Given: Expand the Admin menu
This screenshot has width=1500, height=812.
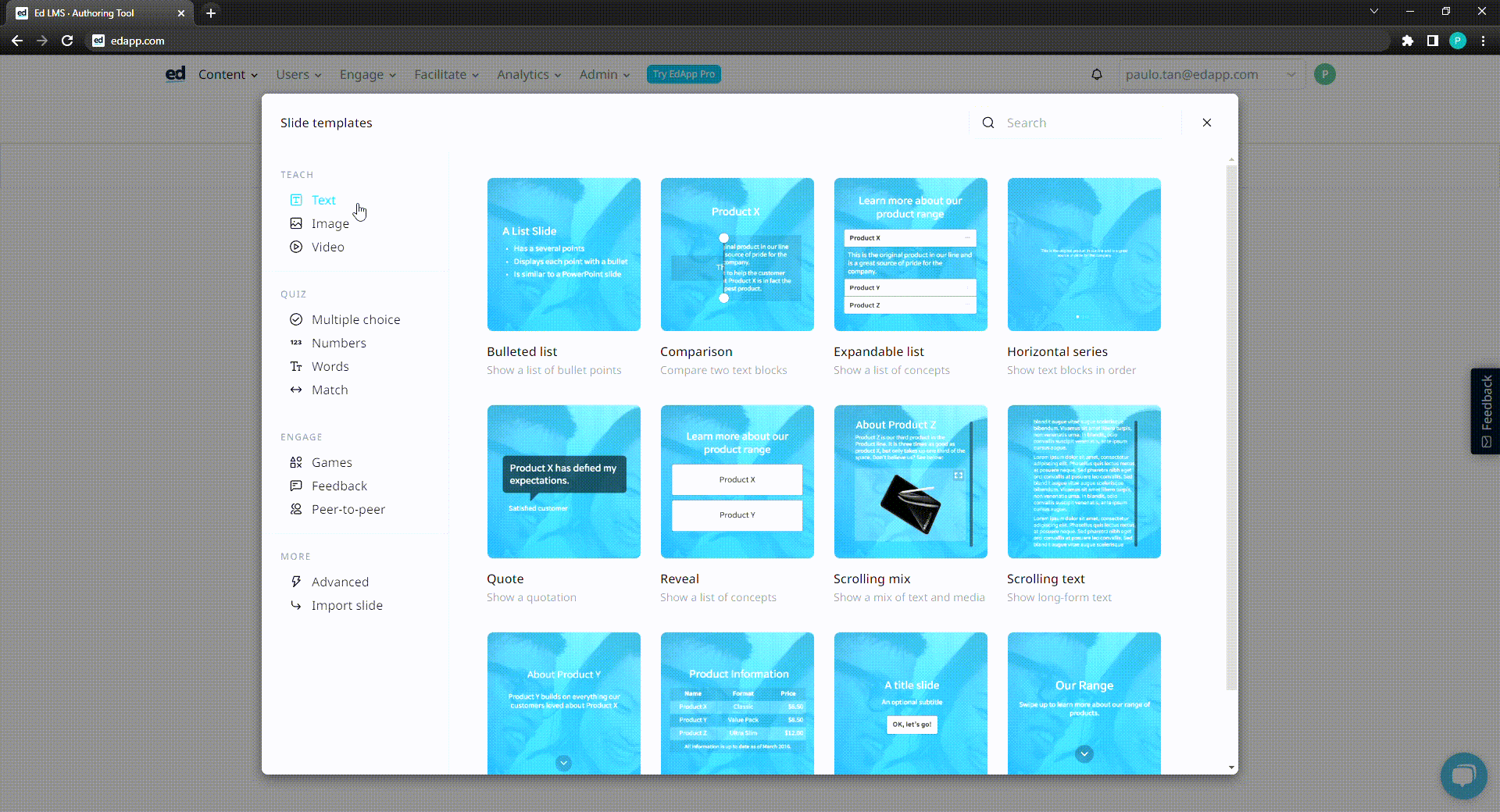Looking at the screenshot, I should (x=605, y=74).
